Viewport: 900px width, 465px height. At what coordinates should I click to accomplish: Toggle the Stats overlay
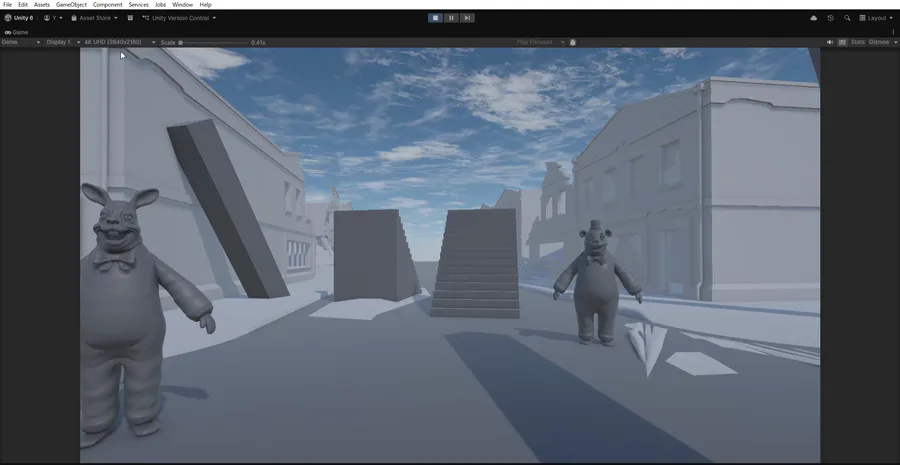tap(858, 42)
